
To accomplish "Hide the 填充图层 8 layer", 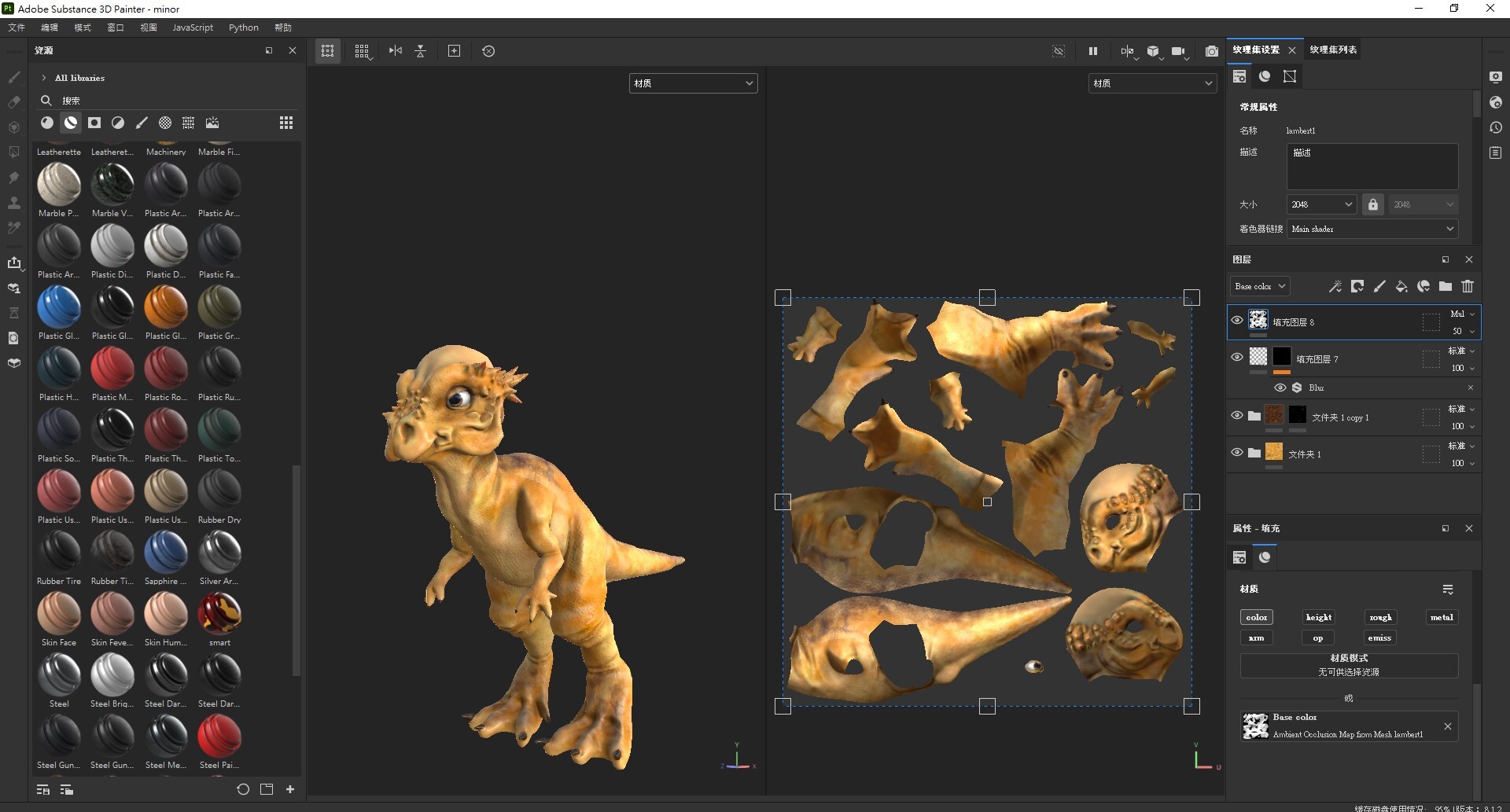I will tap(1237, 321).
